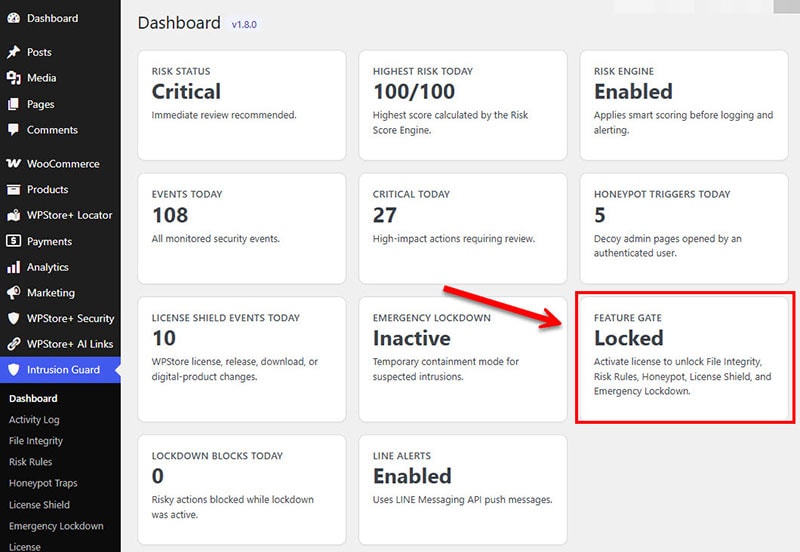Click 'High-impact actions requiring review.' text
The height and width of the screenshot is (552, 800).
tap(454, 239)
